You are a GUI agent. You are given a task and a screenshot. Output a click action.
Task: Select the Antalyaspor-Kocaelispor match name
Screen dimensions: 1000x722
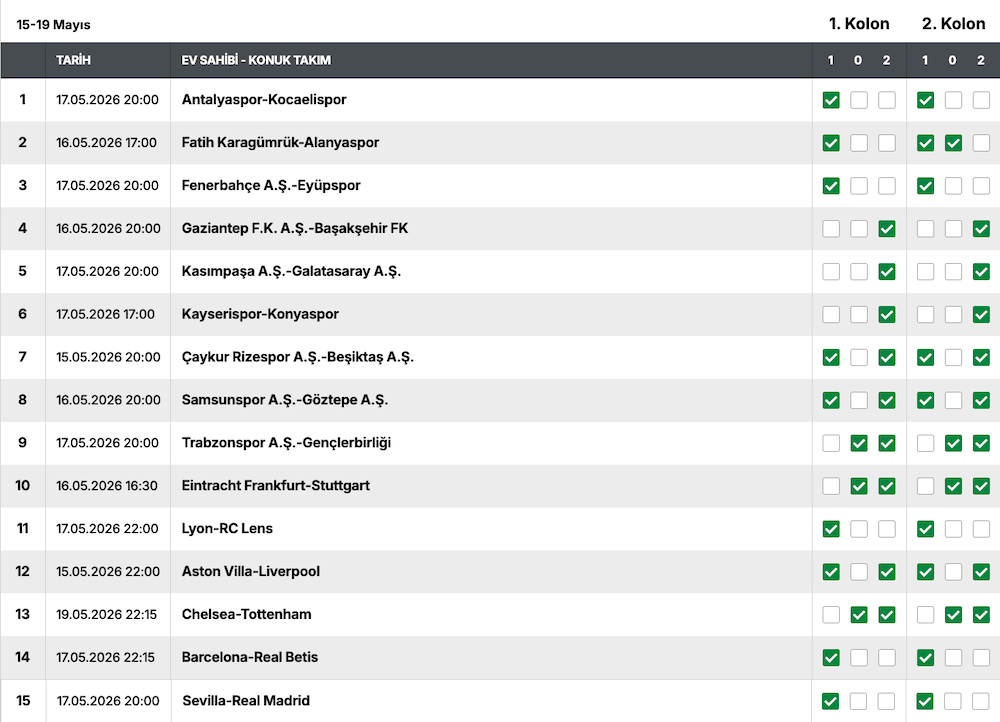click(264, 99)
